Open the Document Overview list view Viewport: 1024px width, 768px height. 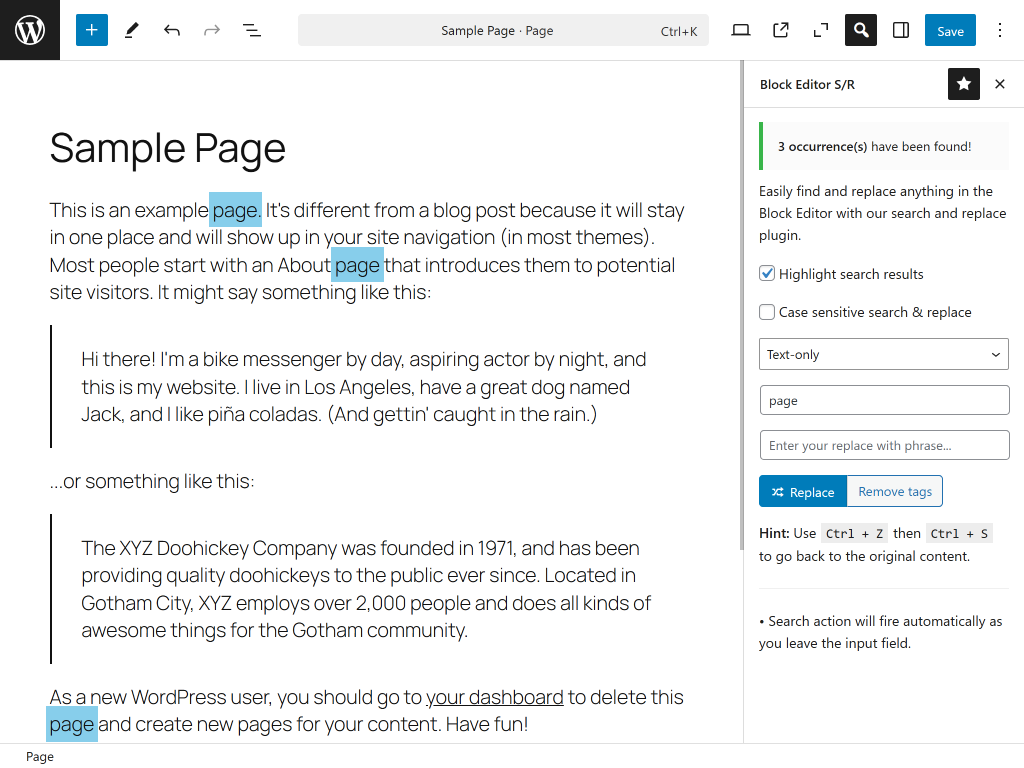click(252, 30)
